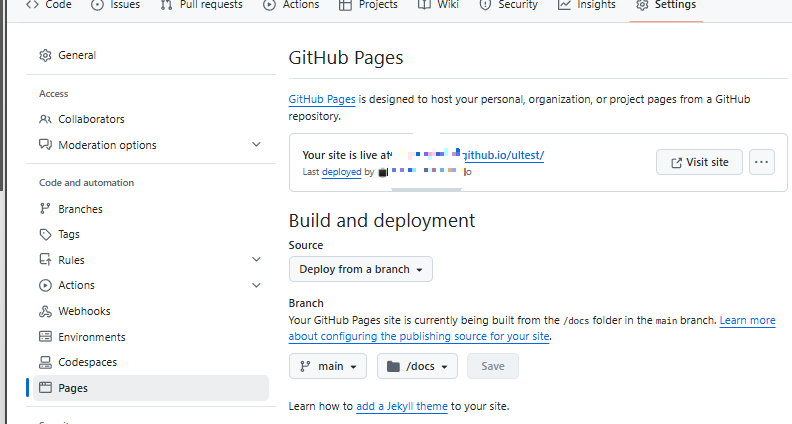Go to Environments settings
Image resolution: width=792 pixels, height=424 pixels.
pos(151,337)
